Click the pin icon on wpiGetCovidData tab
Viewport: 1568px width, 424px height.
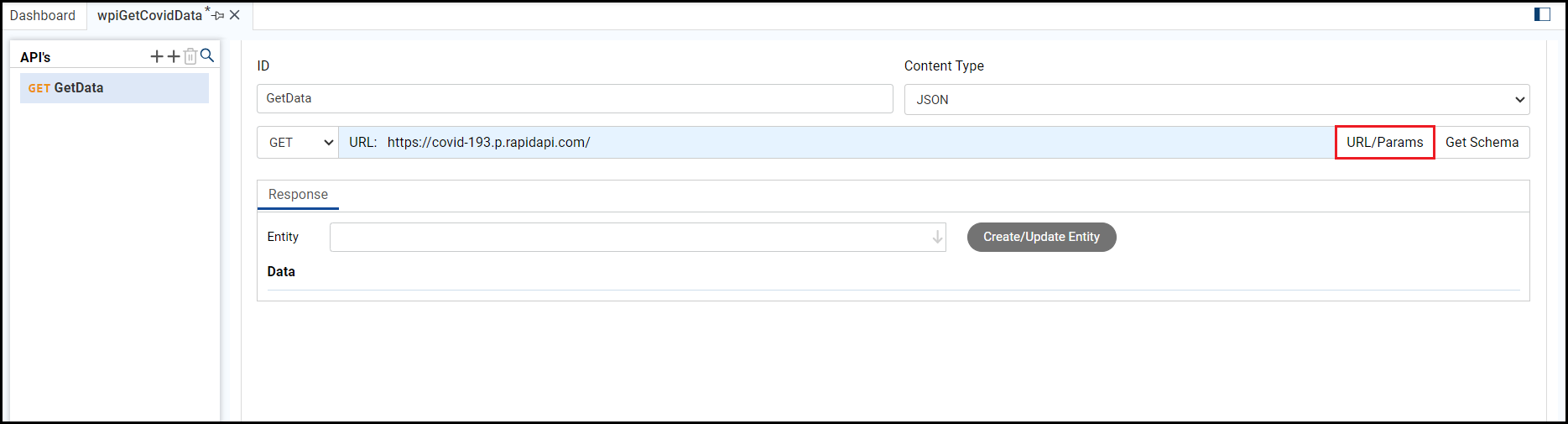(x=218, y=15)
